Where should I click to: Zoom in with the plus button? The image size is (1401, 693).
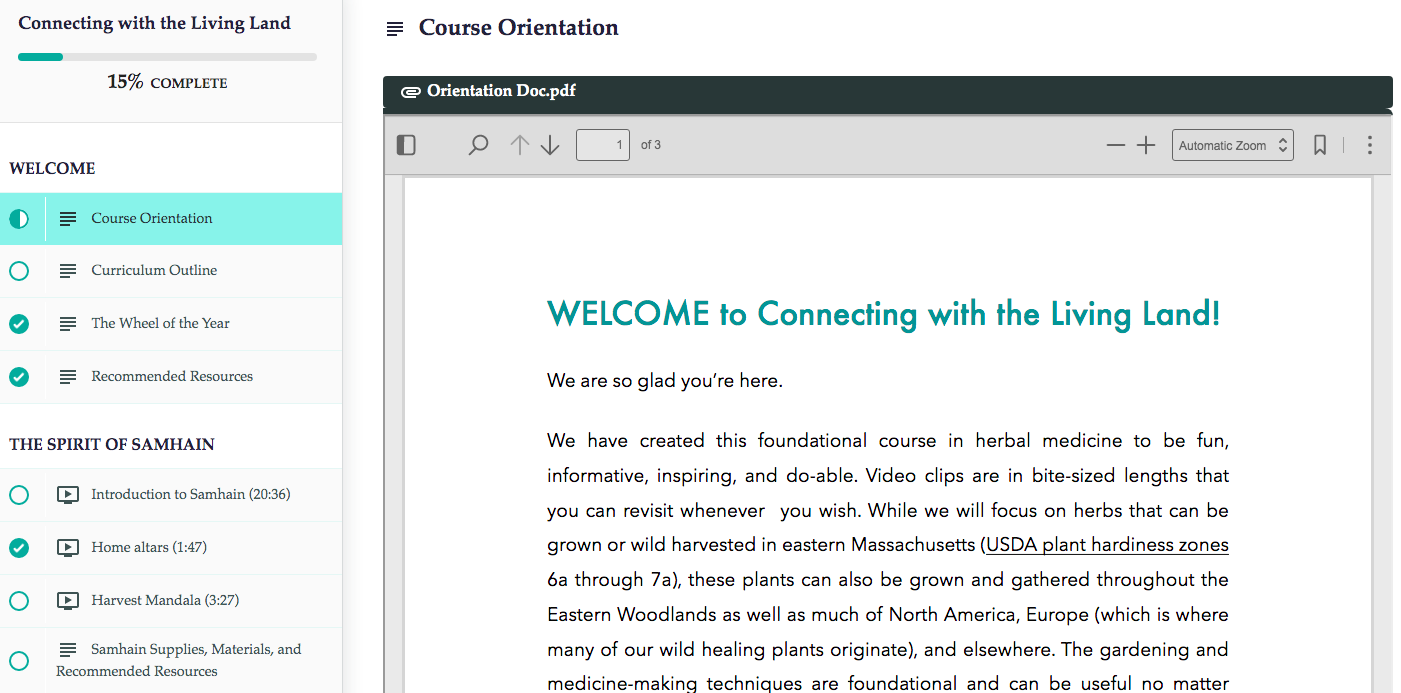pos(1146,145)
